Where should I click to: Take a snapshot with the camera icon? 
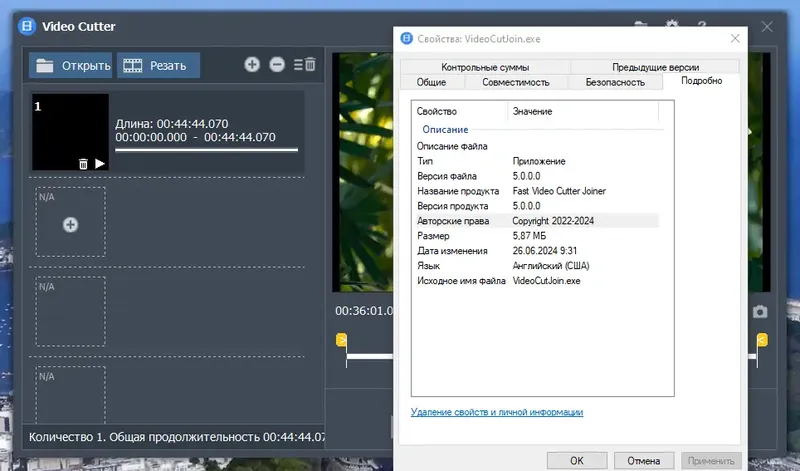(x=760, y=311)
